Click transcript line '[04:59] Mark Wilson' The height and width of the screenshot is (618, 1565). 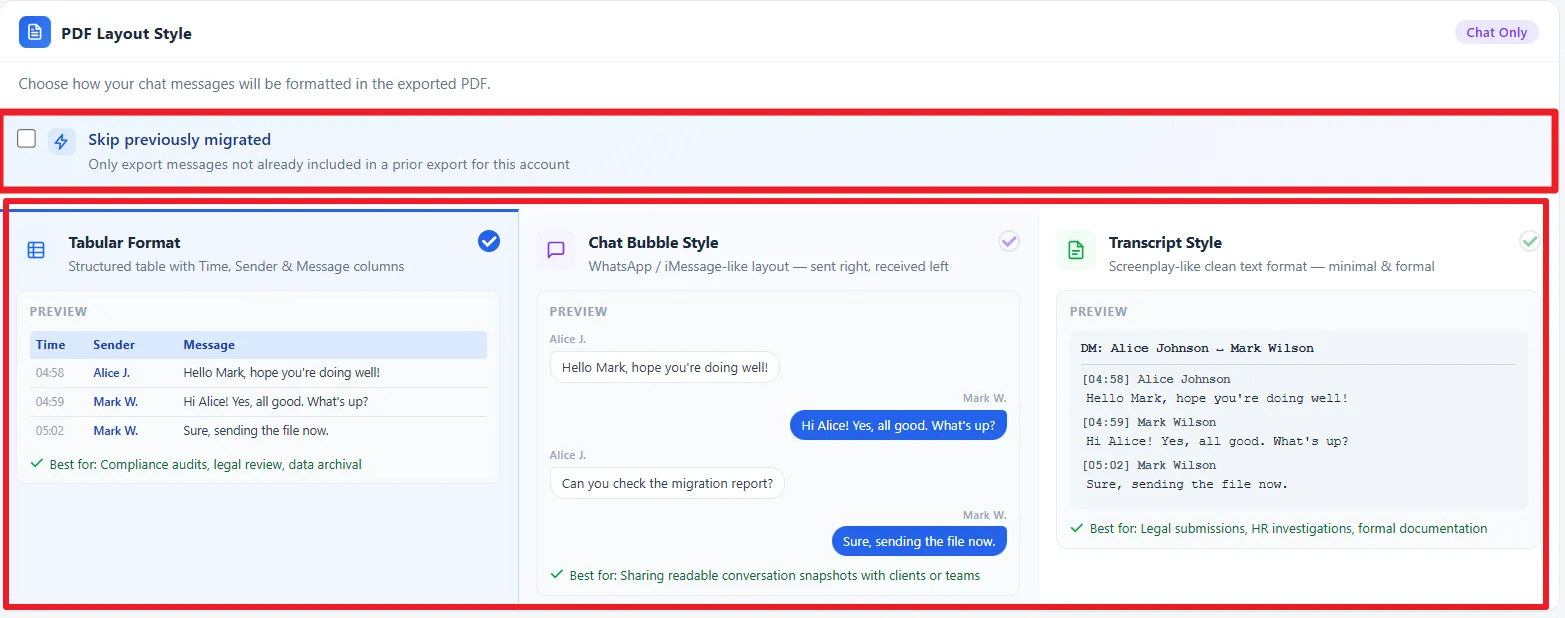click(1149, 422)
